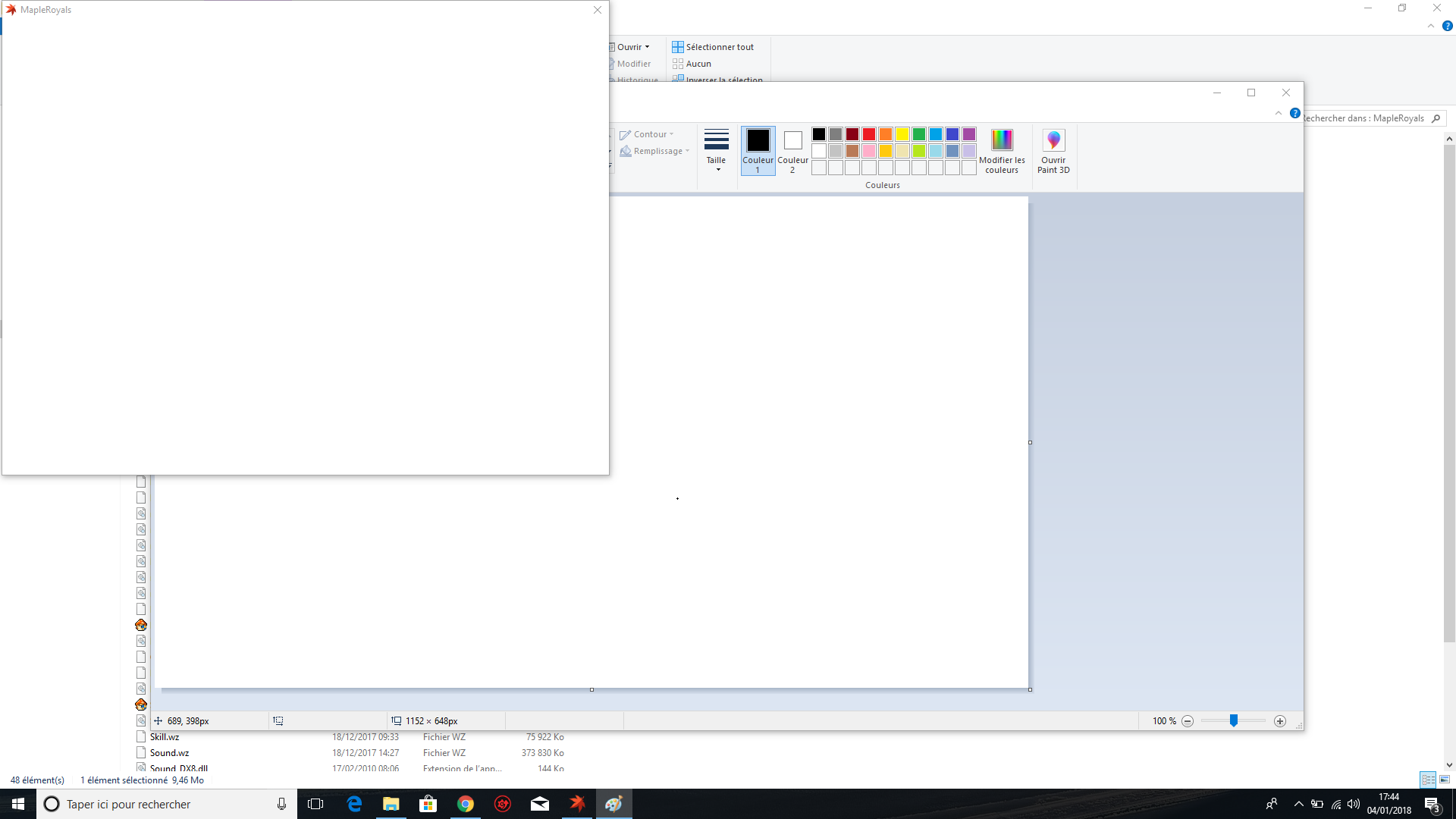
Task: Open the Ouvrir dropdown in Explorer ribbon
Action: [x=630, y=47]
